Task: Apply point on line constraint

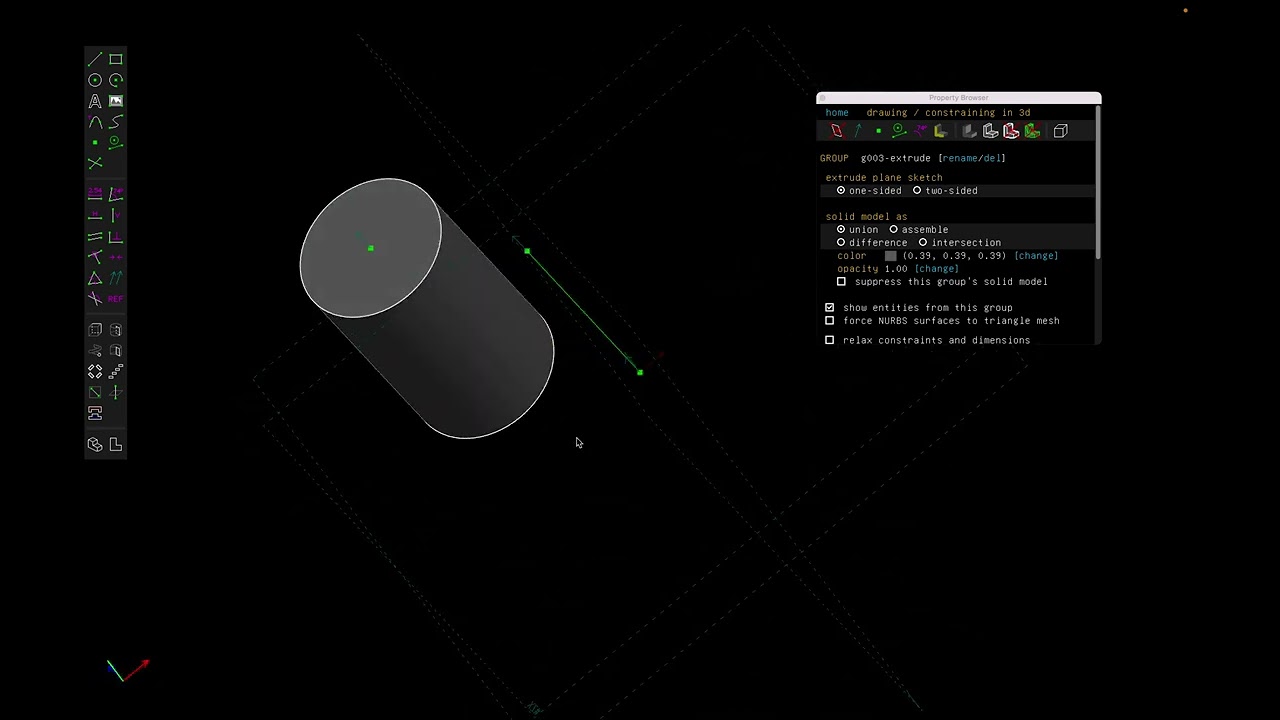Action: (x=95, y=257)
